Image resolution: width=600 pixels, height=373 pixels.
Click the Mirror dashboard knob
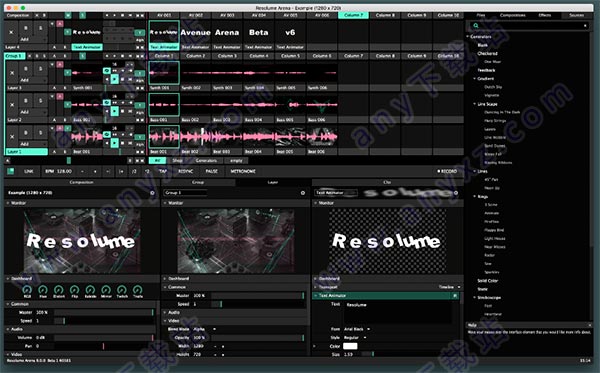coord(106,290)
